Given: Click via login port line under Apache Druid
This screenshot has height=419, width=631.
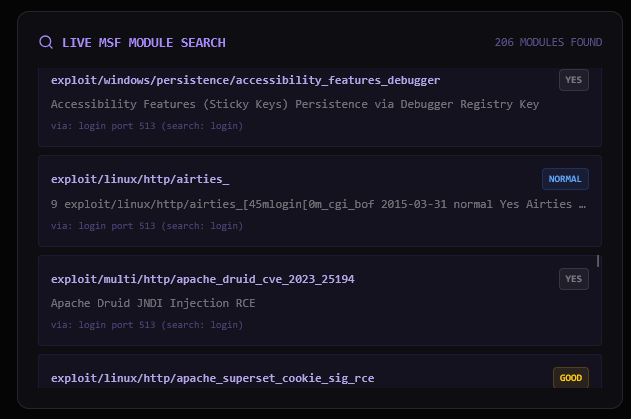Looking at the screenshot, I should coord(146,325).
